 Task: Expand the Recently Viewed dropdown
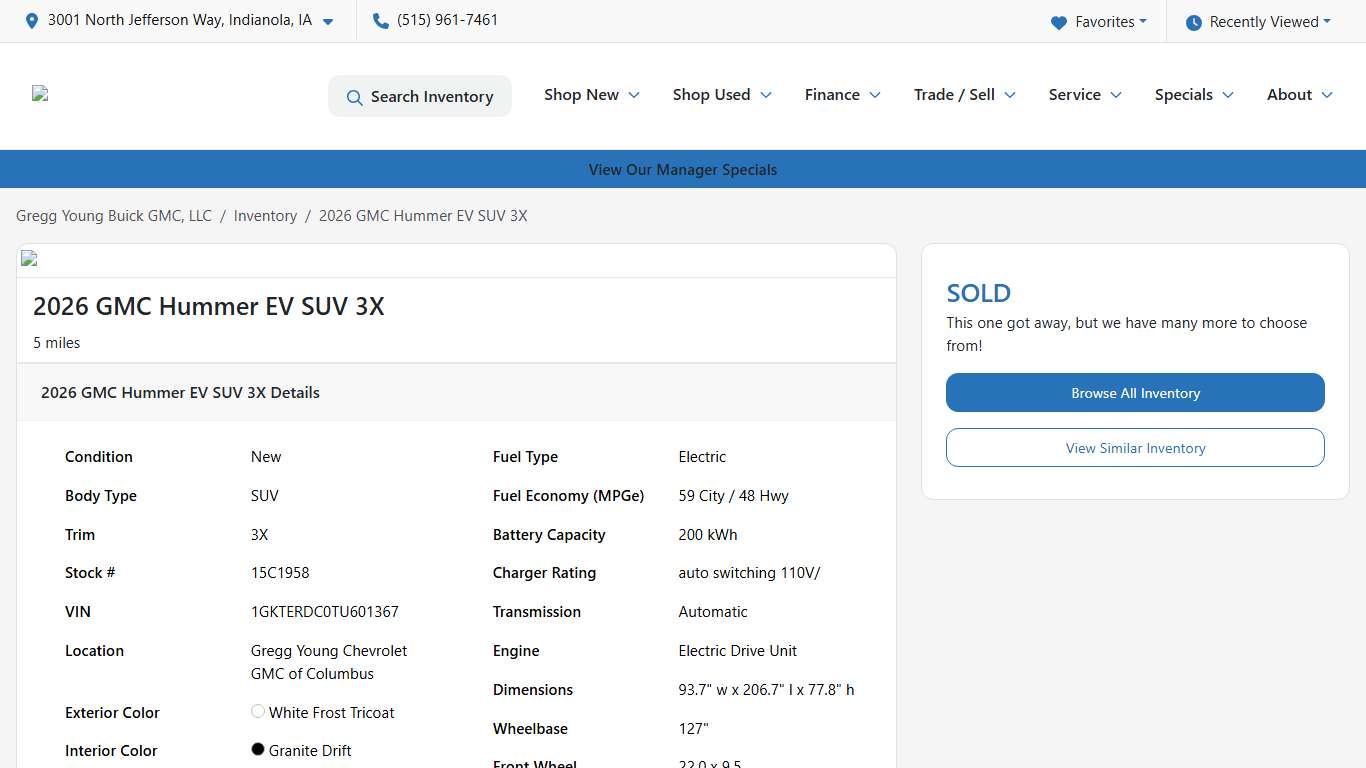pyautogui.click(x=1258, y=21)
